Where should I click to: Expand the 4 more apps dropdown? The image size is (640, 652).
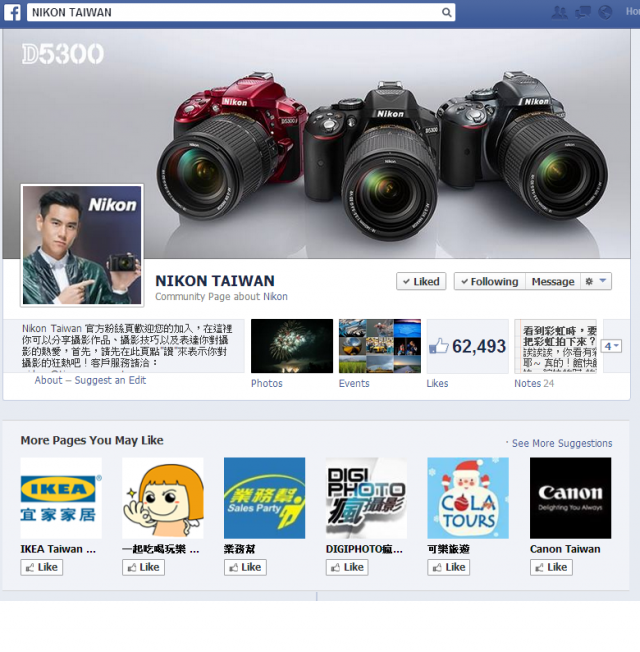(x=611, y=346)
